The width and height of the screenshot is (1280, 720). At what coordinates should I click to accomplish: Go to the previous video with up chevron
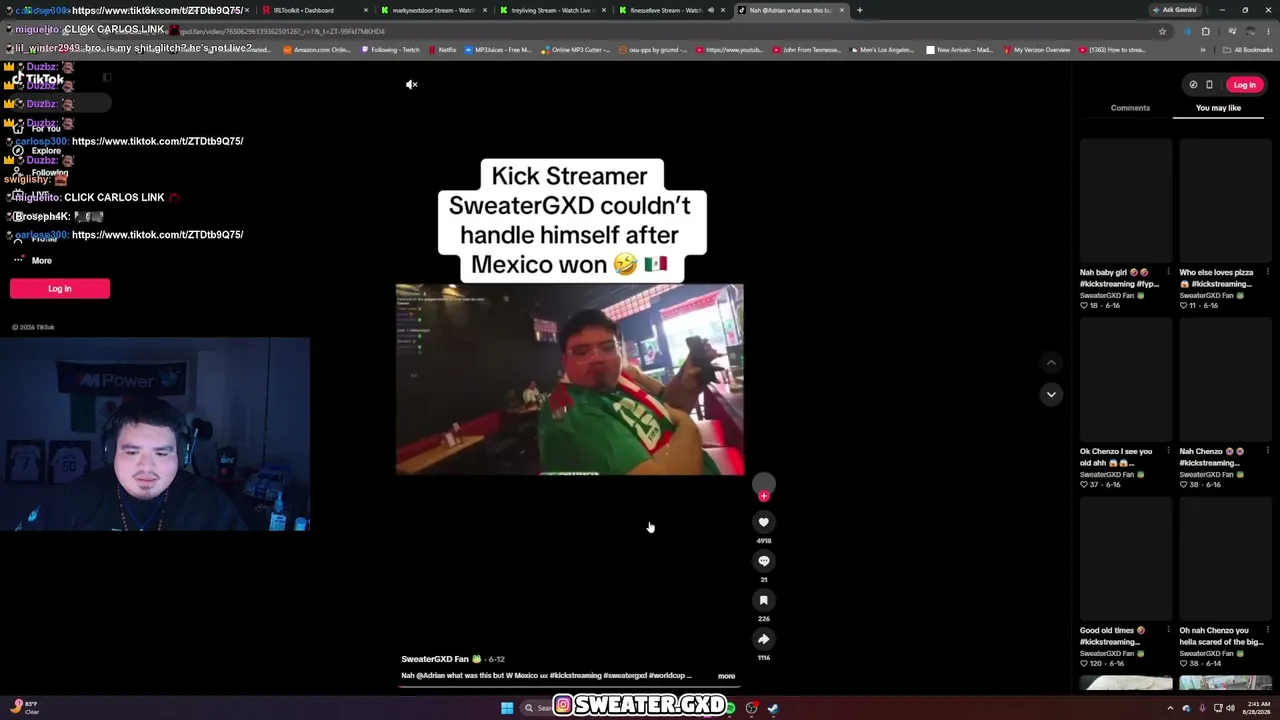pyautogui.click(x=1051, y=362)
